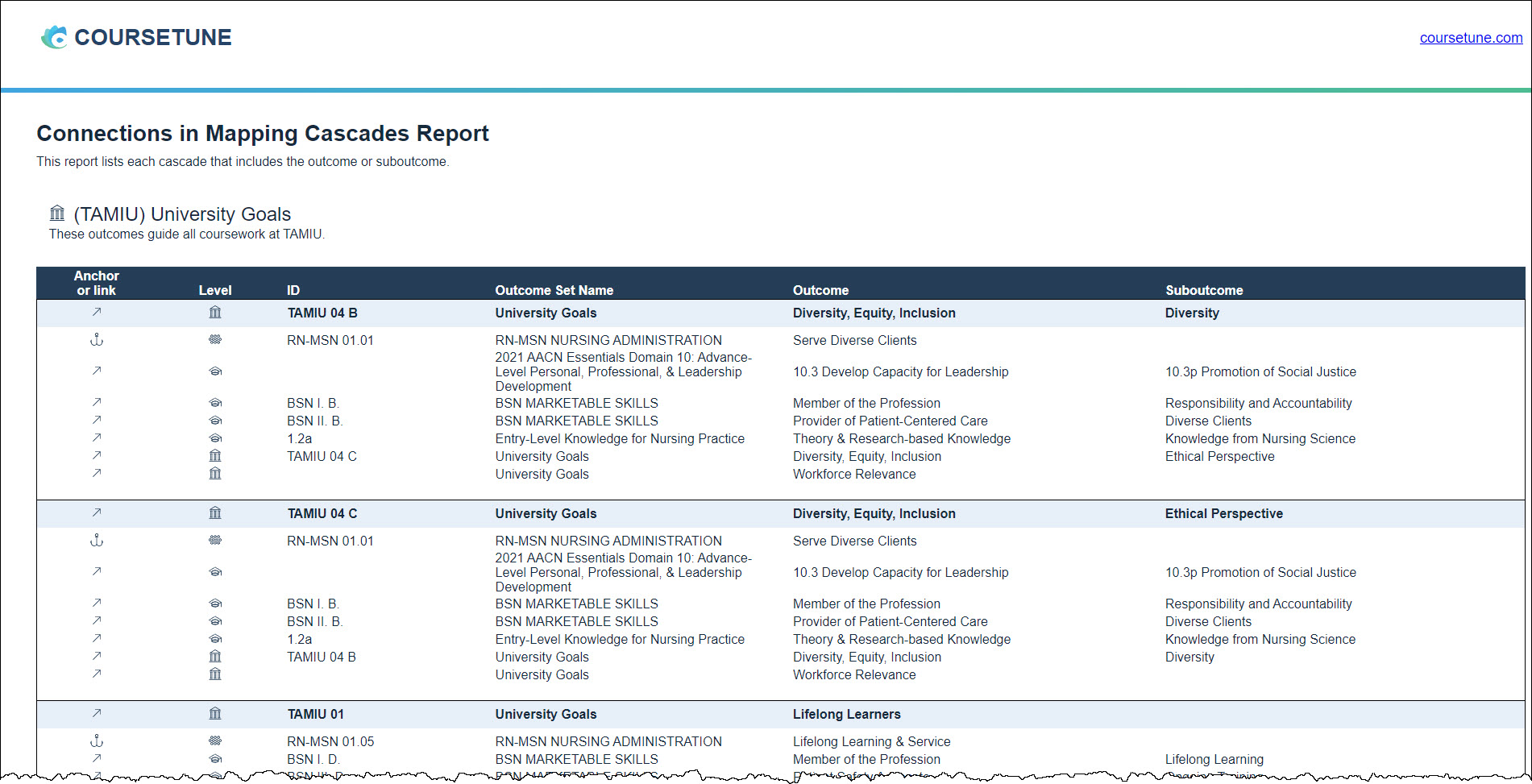Click the Suboutcome column header
This screenshot has height=784, width=1532.
[1203, 290]
